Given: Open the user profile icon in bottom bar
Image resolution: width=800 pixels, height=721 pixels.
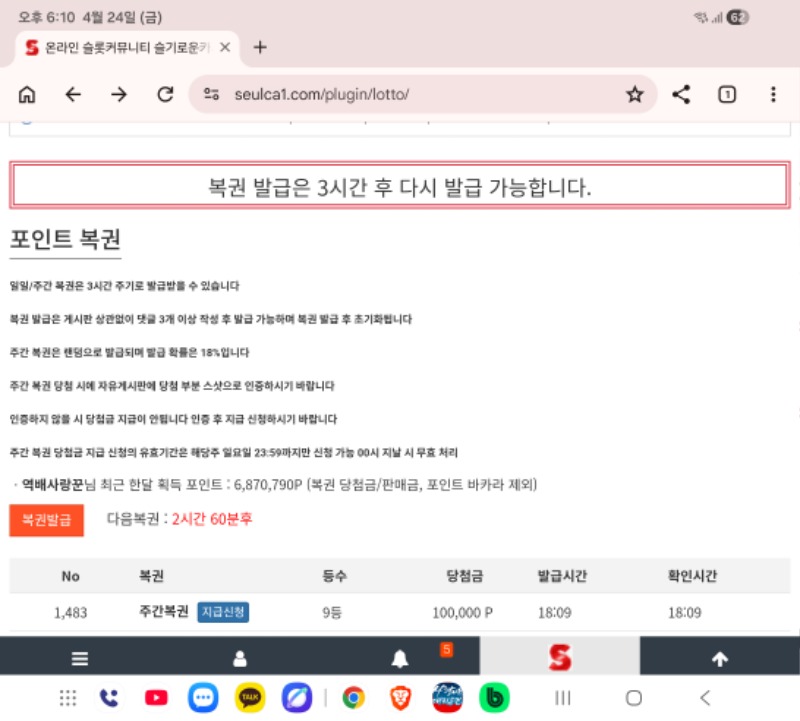Looking at the screenshot, I should (x=240, y=659).
